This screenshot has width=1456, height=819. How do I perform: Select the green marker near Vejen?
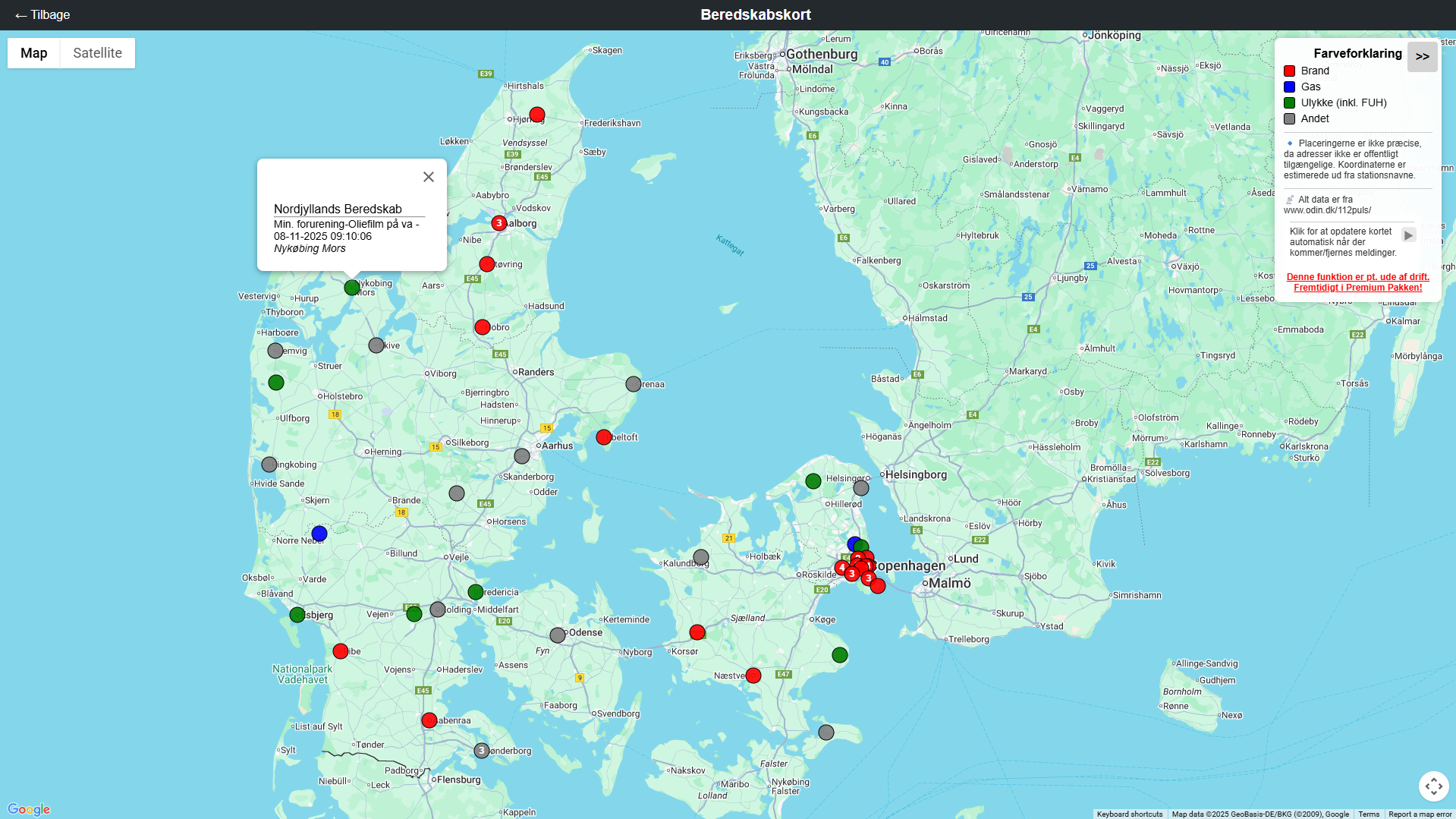coord(414,614)
